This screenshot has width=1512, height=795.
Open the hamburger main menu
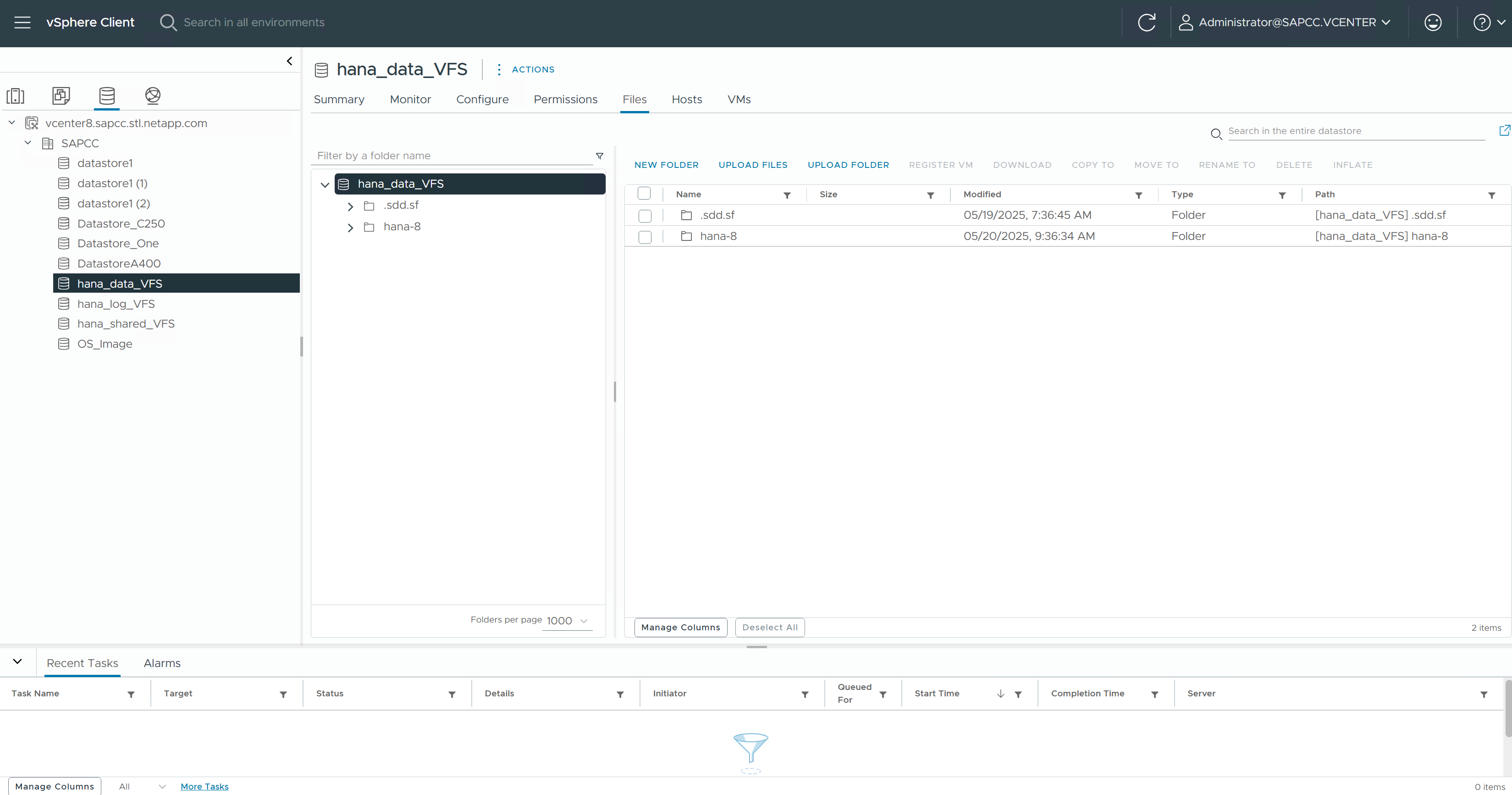pyautogui.click(x=22, y=22)
